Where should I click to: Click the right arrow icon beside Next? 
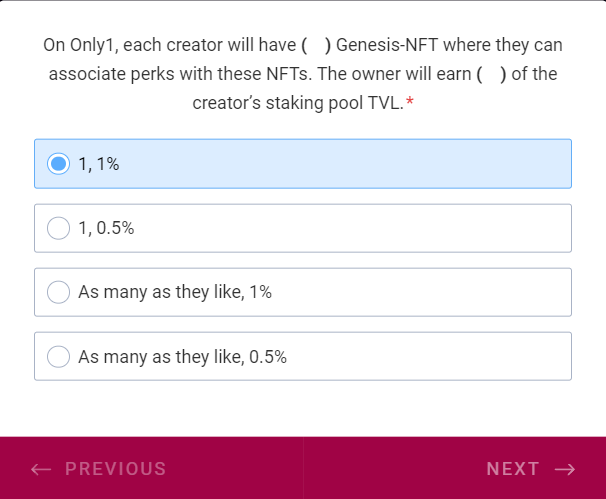click(x=564, y=469)
